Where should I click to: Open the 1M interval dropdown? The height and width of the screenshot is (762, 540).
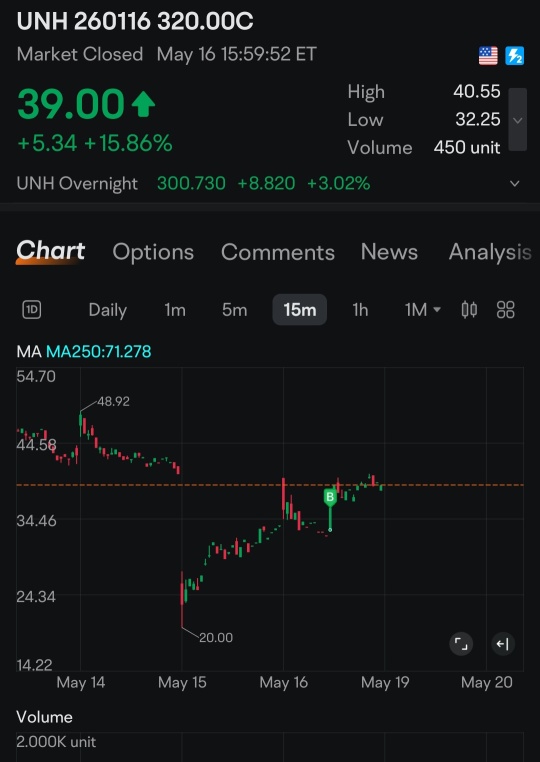(x=422, y=310)
